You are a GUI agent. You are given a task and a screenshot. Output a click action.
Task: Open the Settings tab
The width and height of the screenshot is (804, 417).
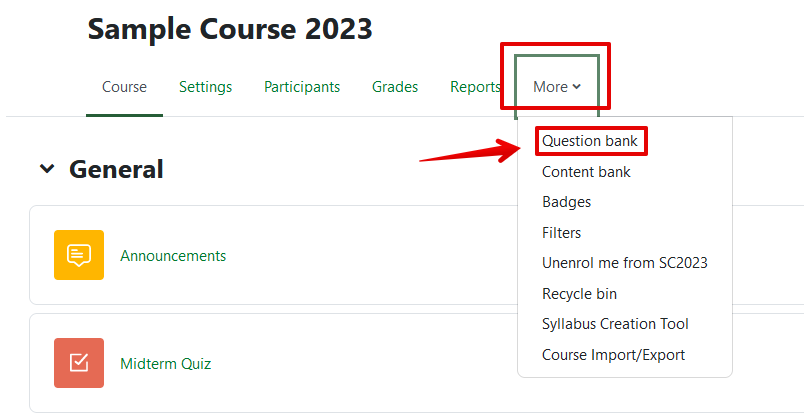pos(205,87)
